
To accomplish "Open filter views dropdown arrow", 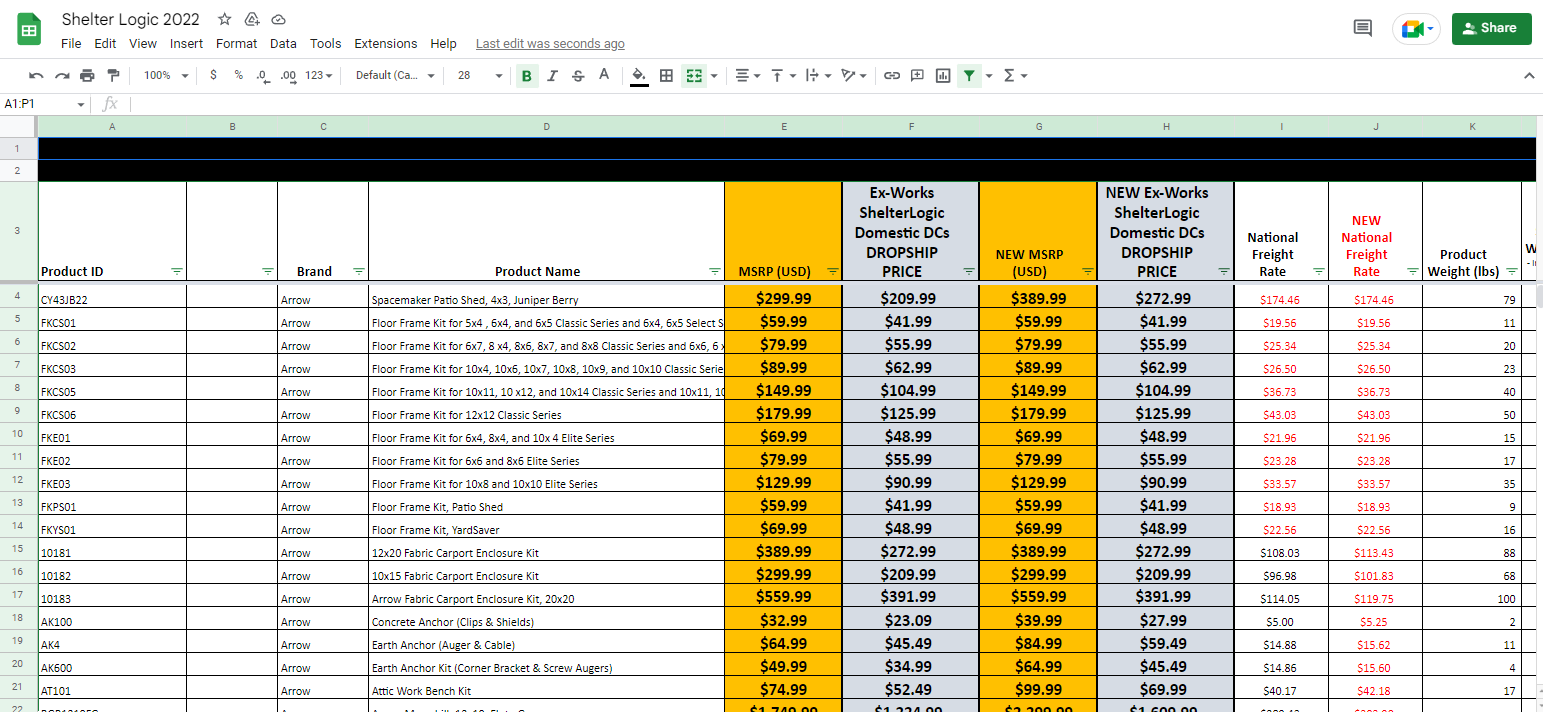I will click(989, 75).
